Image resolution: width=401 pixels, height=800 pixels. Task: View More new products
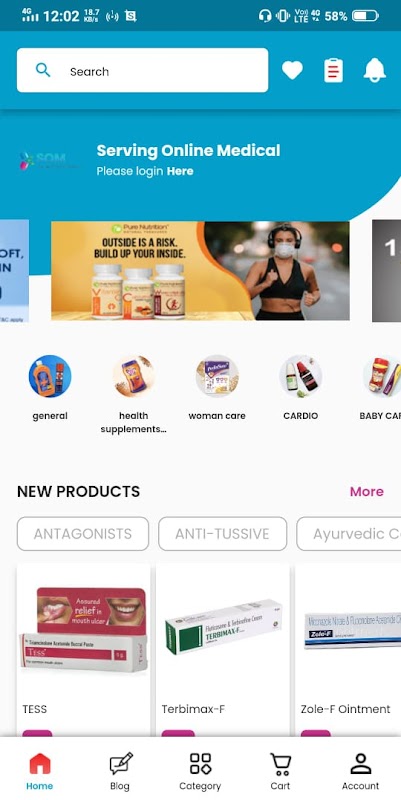pos(367,491)
